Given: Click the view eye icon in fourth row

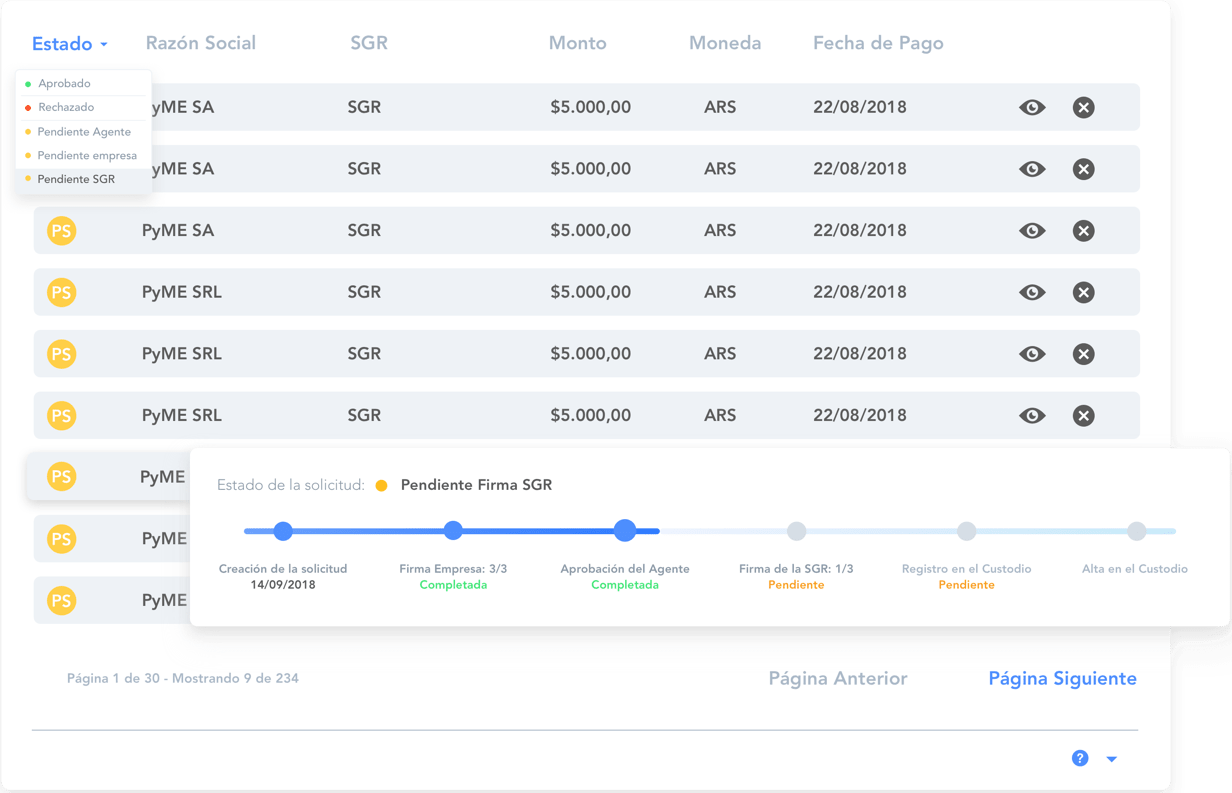Looking at the screenshot, I should tap(1032, 293).
